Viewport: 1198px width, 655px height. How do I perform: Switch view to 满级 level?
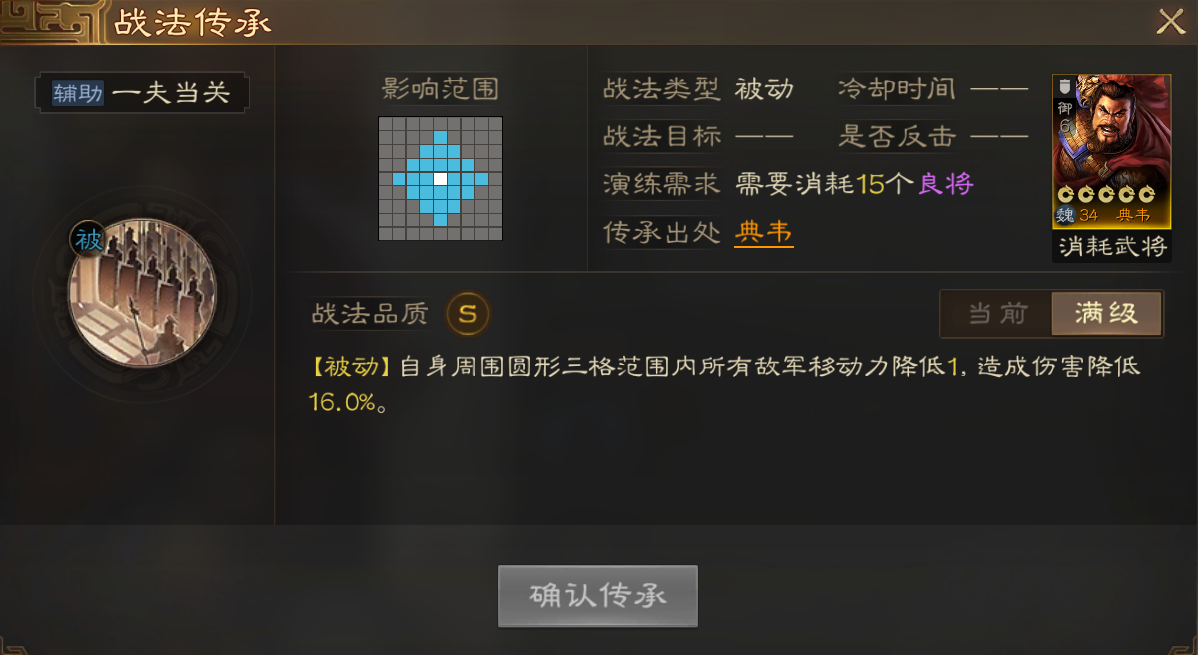[x=1106, y=313]
